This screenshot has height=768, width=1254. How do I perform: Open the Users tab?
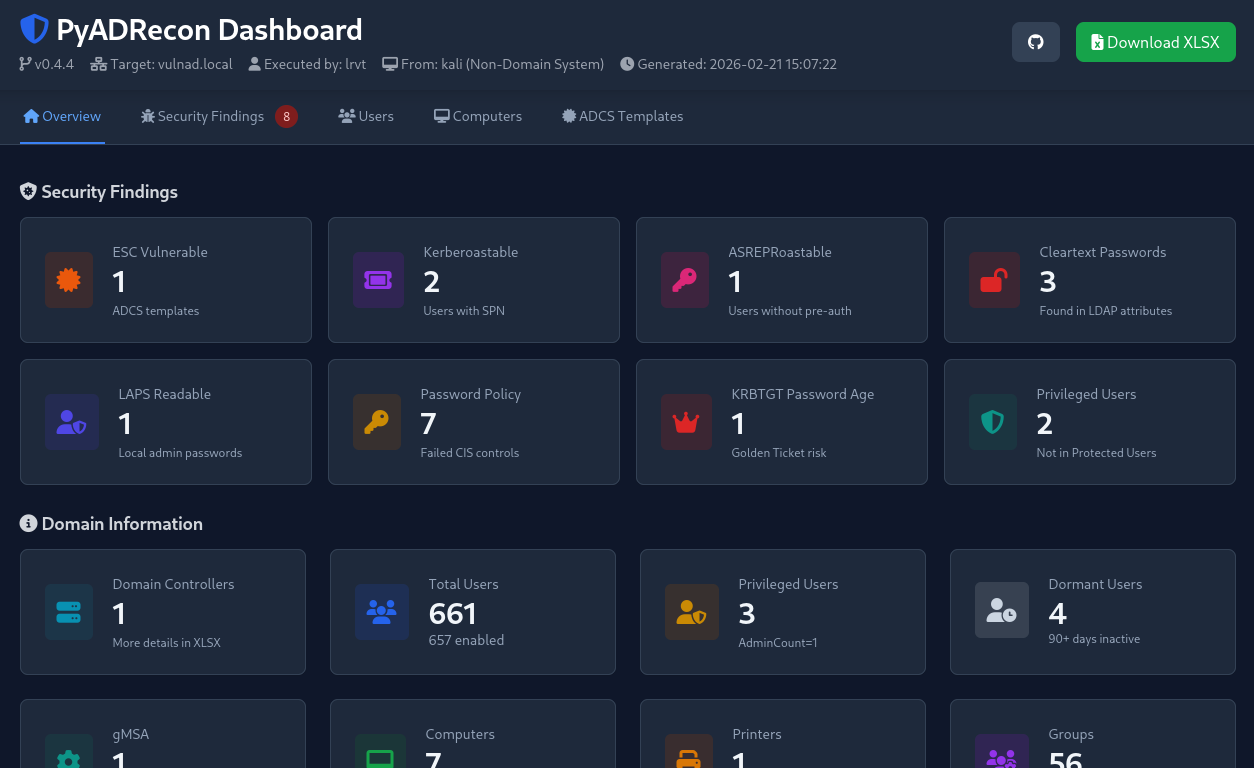point(366,116)
